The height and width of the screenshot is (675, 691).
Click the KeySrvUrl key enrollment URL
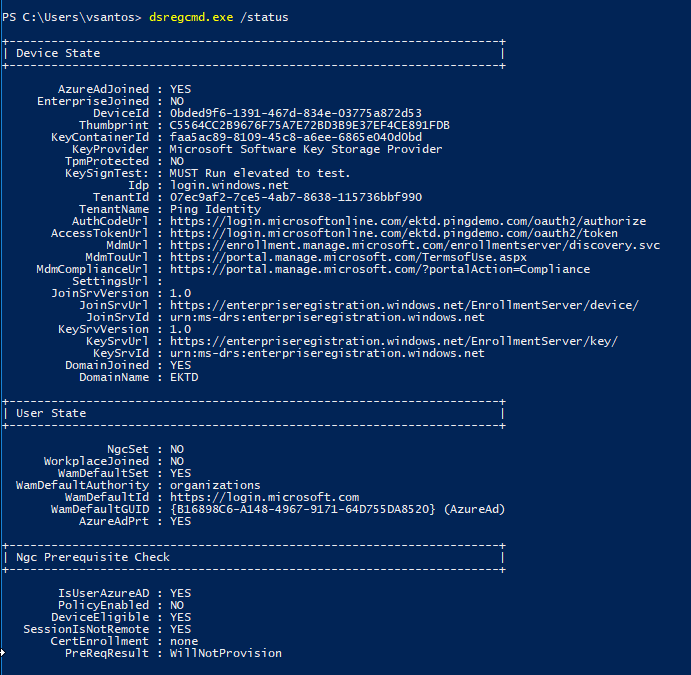(393, 341)
